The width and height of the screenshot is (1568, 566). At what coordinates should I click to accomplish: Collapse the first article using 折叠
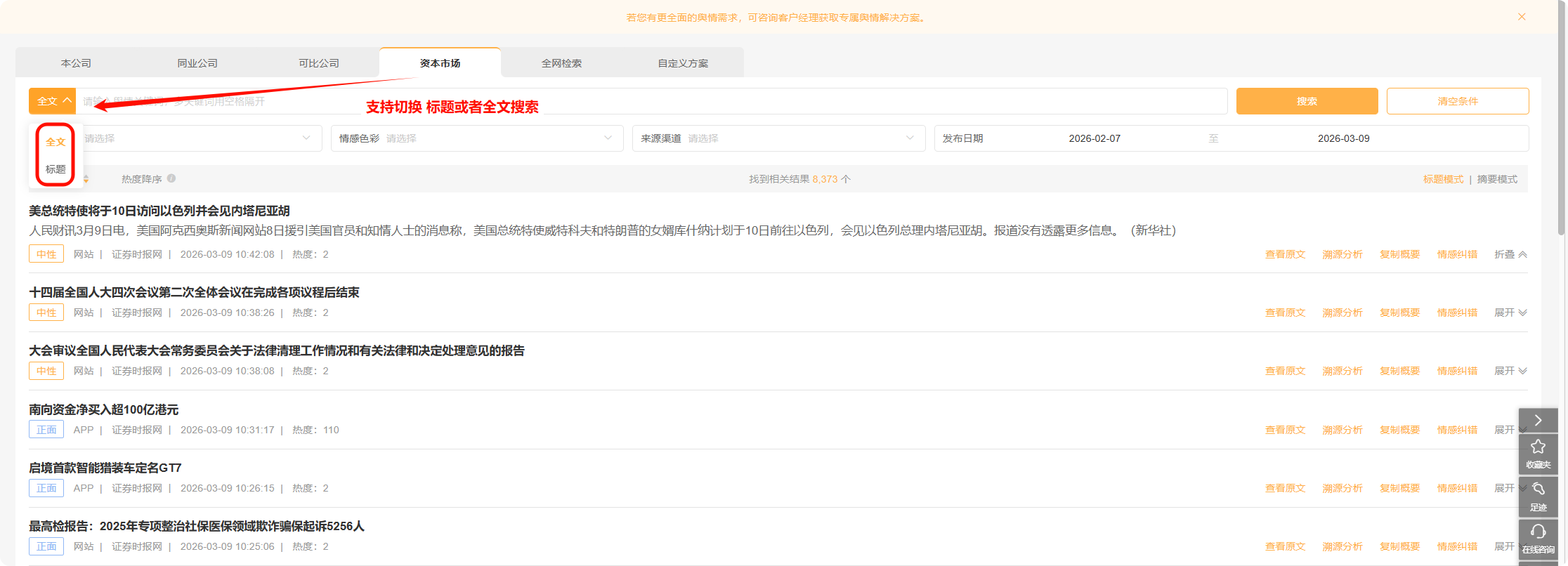click(1510, 254)
